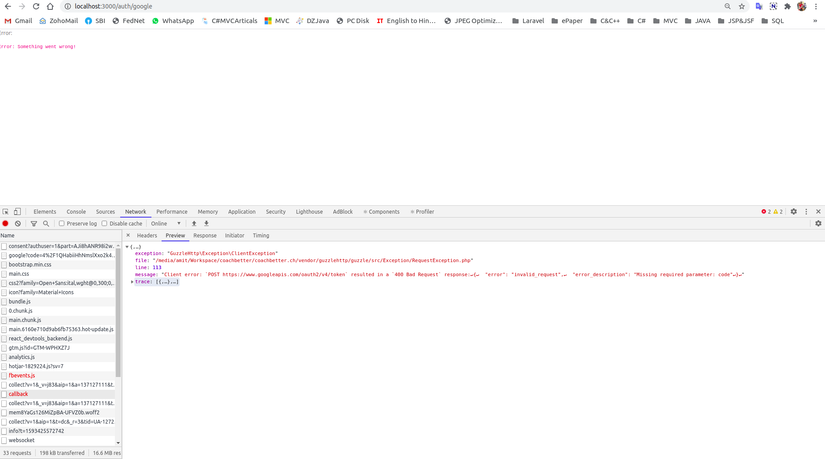Open the Google Translate extension icon
Screen dimensions: 825x459
pyautogui.click(x=759, y=6)
